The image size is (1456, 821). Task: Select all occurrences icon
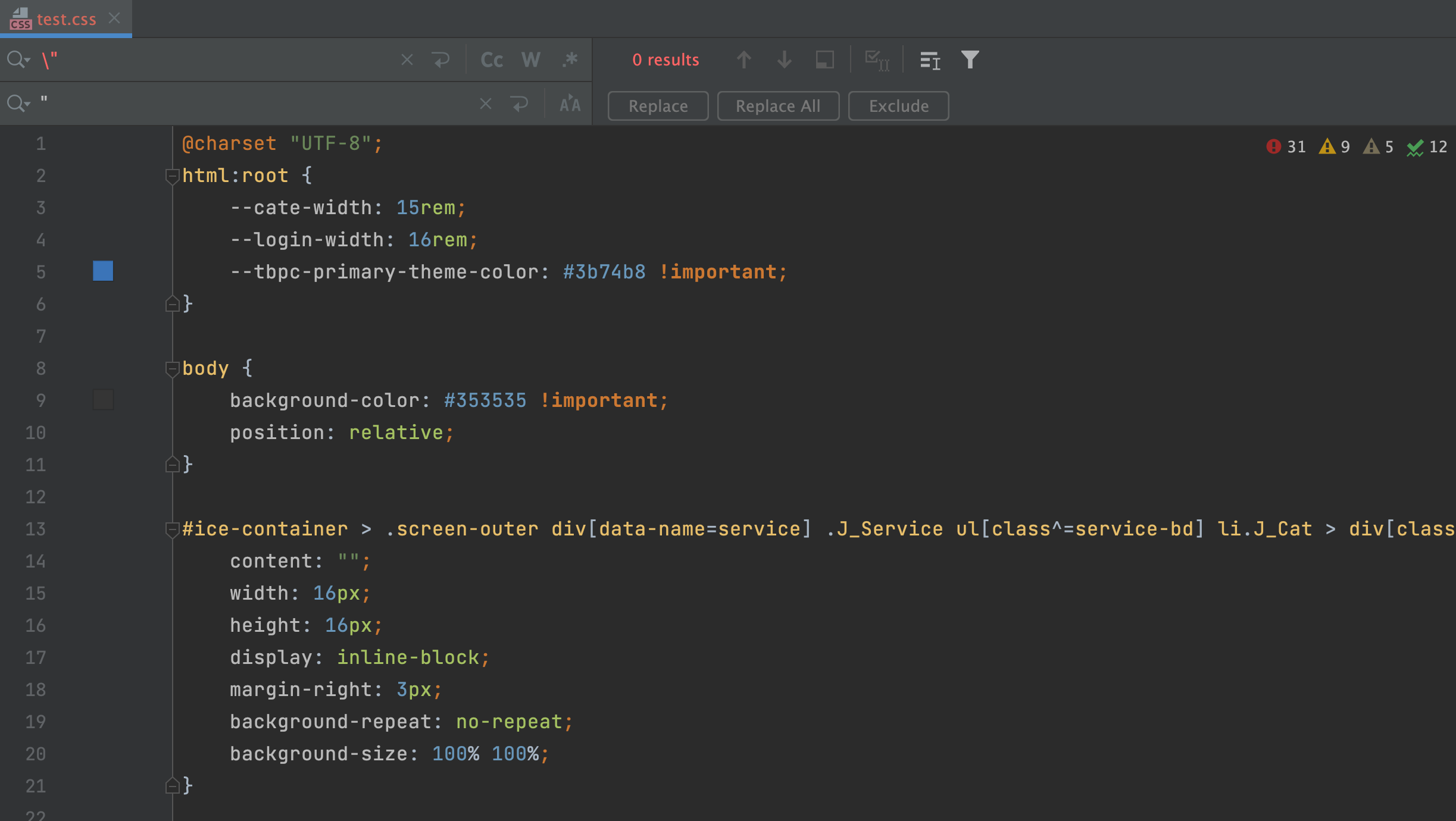tap(877, 60)
